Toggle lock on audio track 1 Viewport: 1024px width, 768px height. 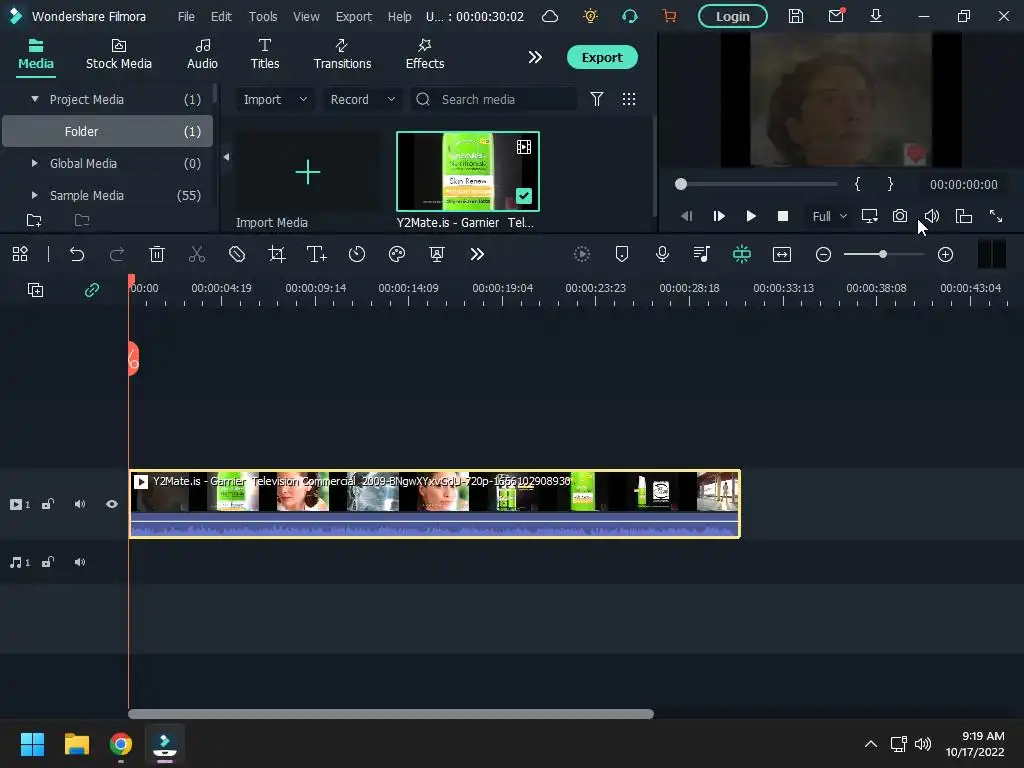[48, 562]
